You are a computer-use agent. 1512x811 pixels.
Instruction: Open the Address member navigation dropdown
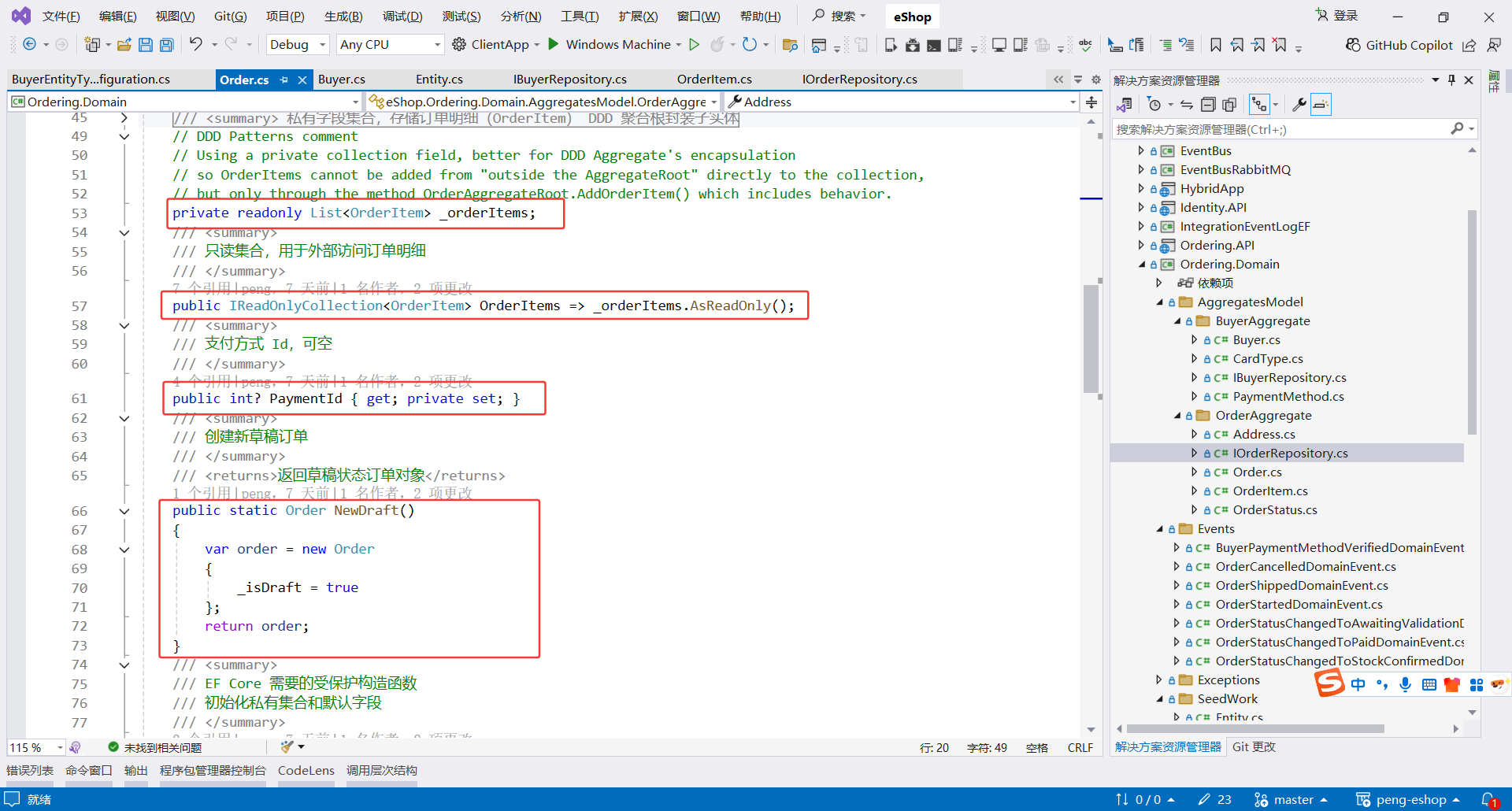pos(902,102)
